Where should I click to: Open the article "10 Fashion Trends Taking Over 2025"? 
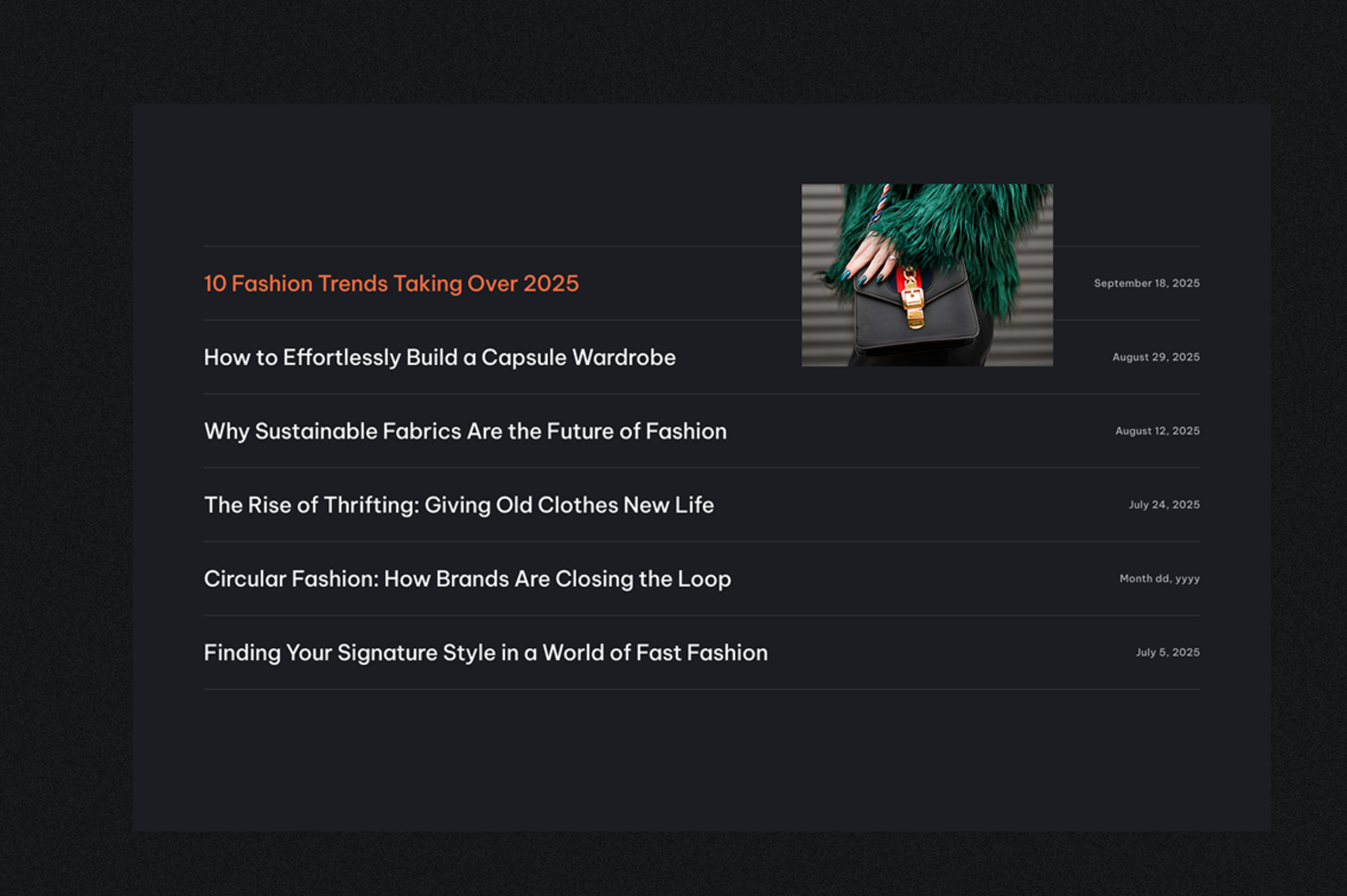[x=391, y=283]
